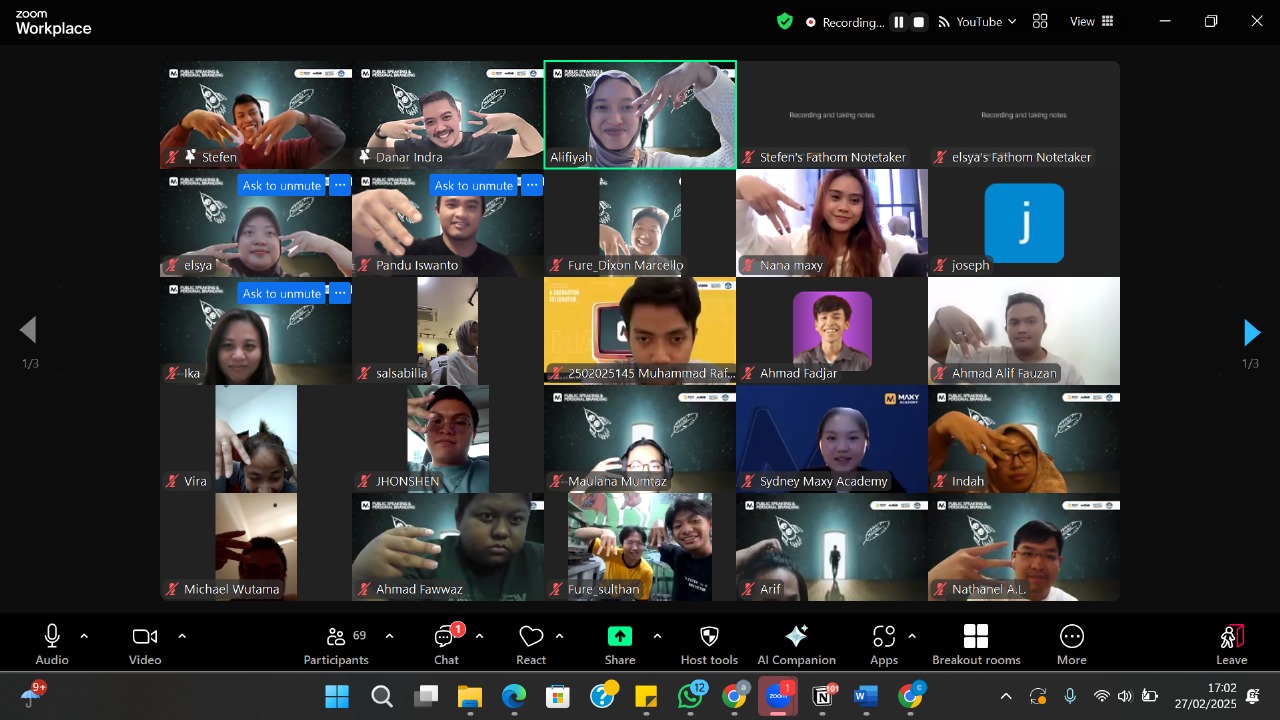The height and width of the screenshot is (720, 1280).
Task: Open Notion from taskbar
Action: 822,697
